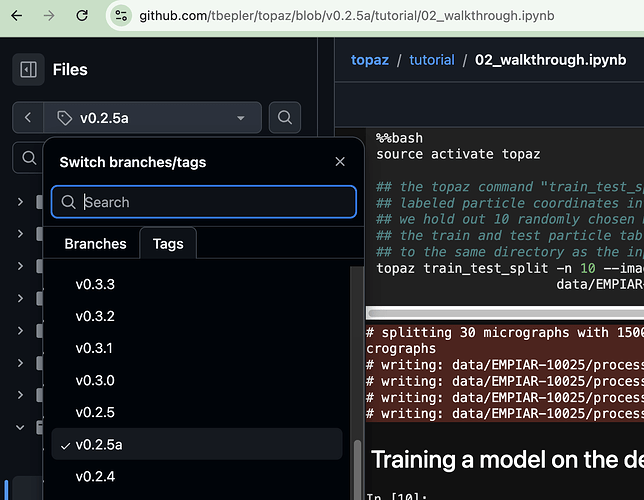Collapse the expanded folder at tree bottom
This screenshot has width=644, height=500.
point(20,427)
